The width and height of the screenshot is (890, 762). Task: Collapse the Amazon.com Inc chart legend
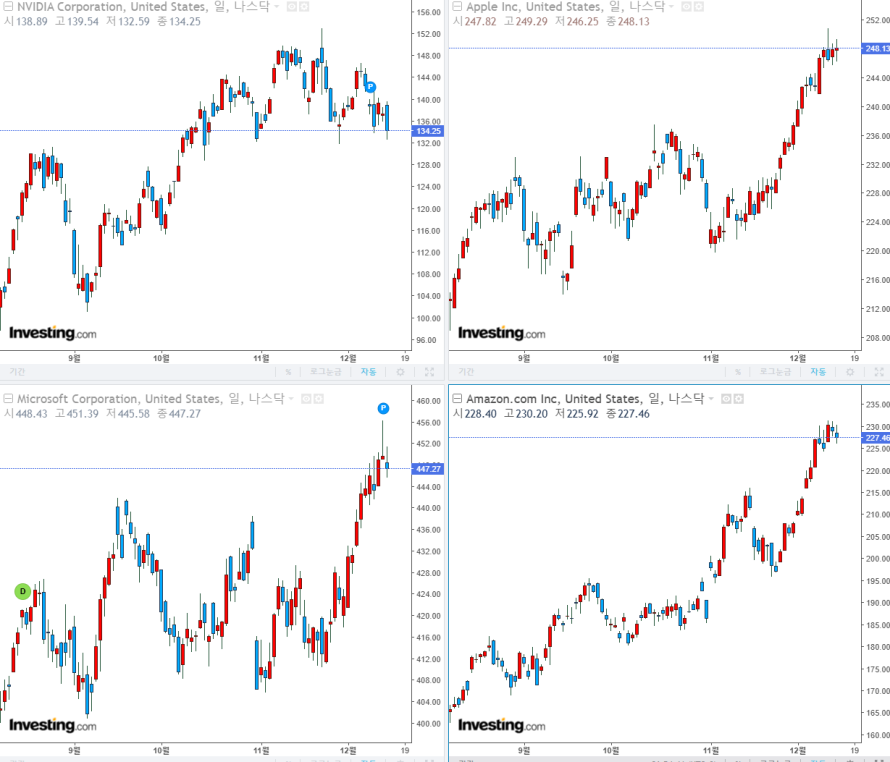[457, 399]
